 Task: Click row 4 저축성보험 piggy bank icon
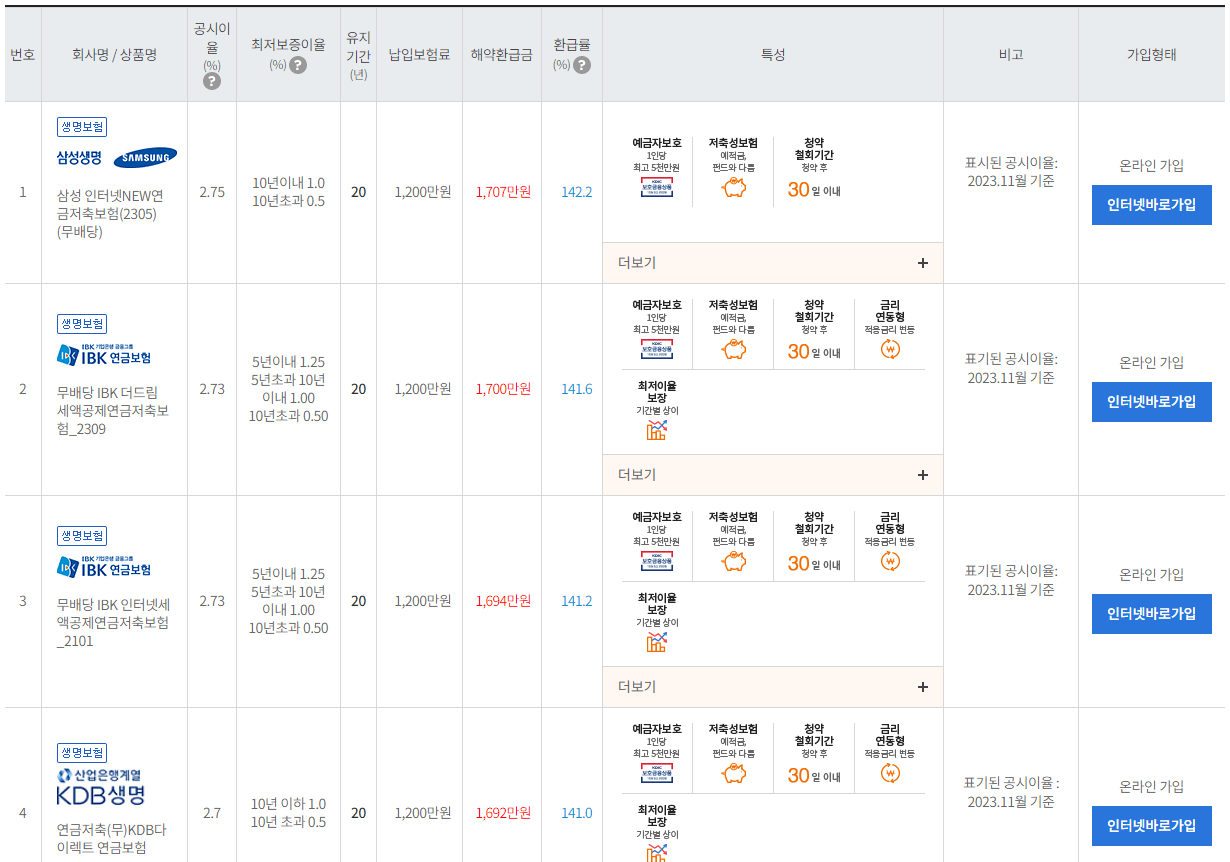733,773
